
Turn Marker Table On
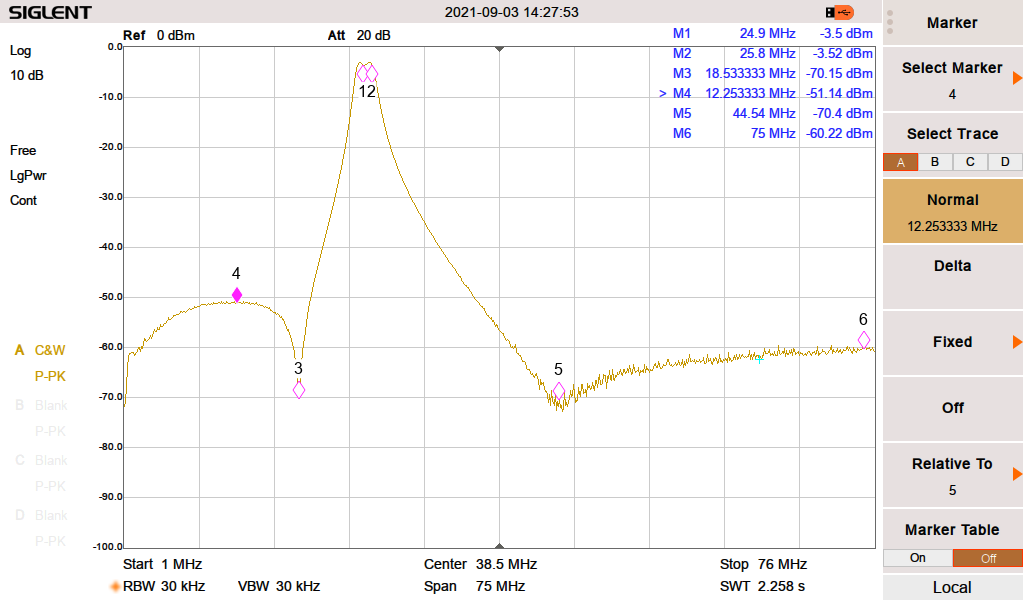[x=917, y=558]
